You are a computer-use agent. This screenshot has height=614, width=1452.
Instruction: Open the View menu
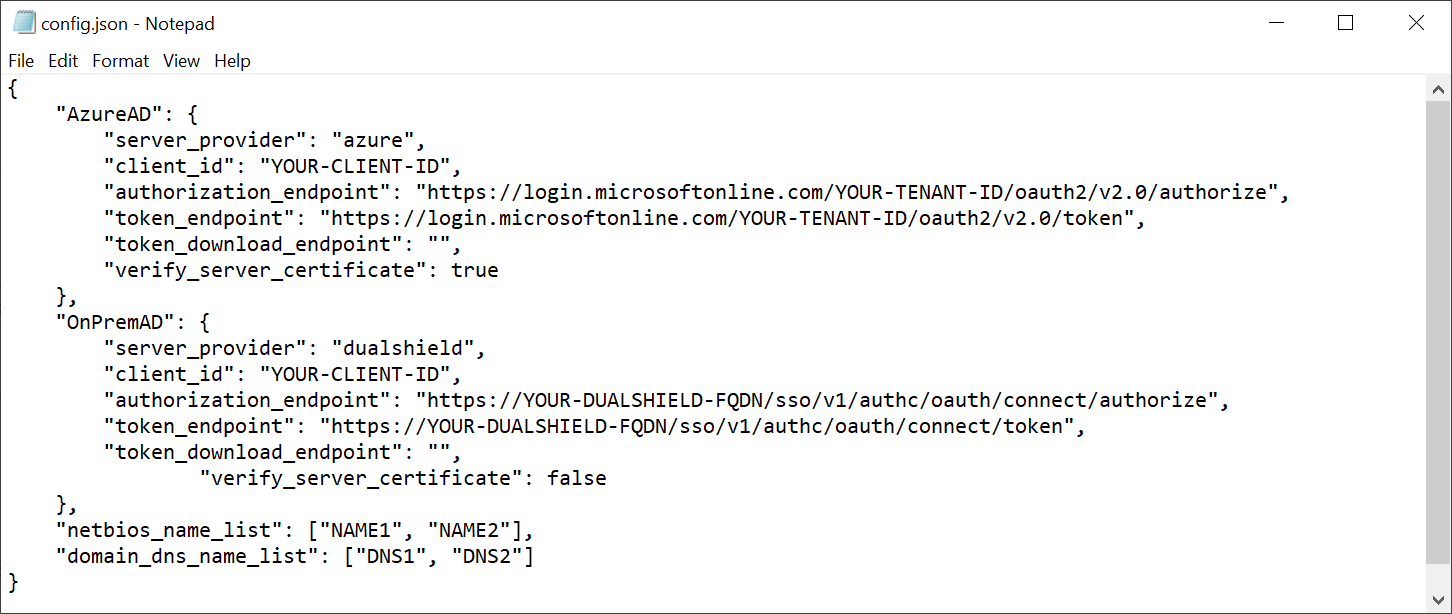click(181, 61)
